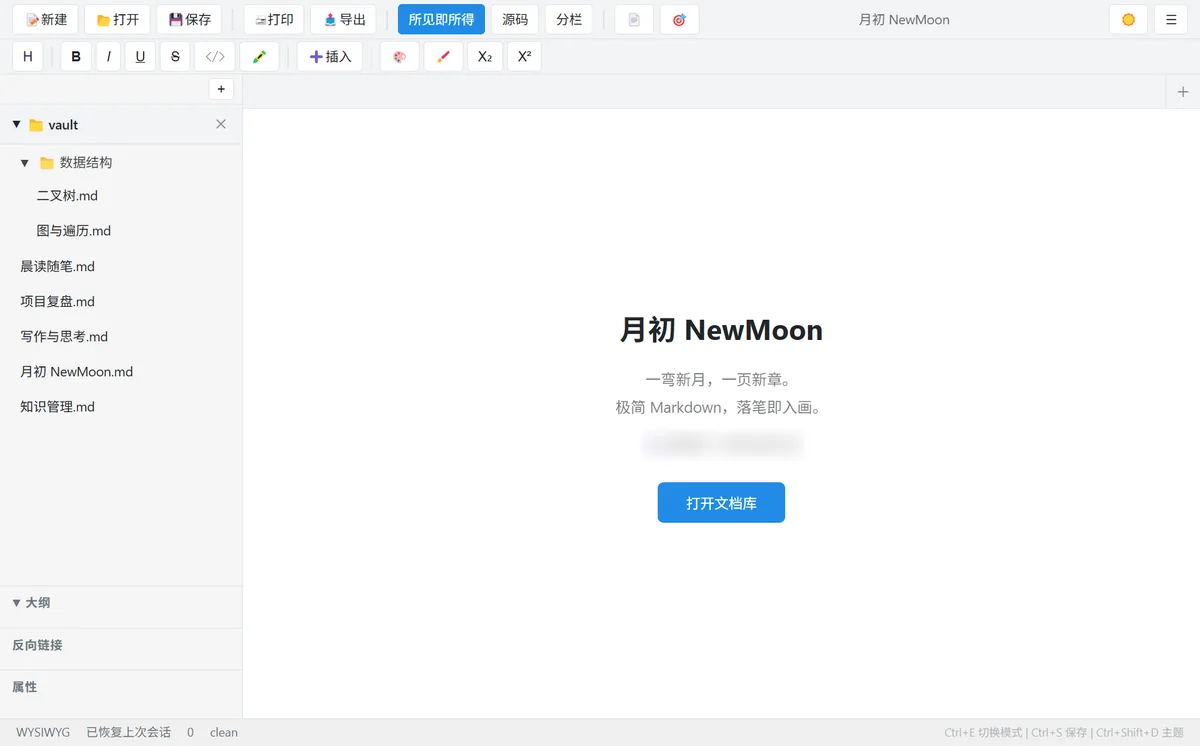
Task: Click the target focus mode icon
Action: tap(679, 19)
